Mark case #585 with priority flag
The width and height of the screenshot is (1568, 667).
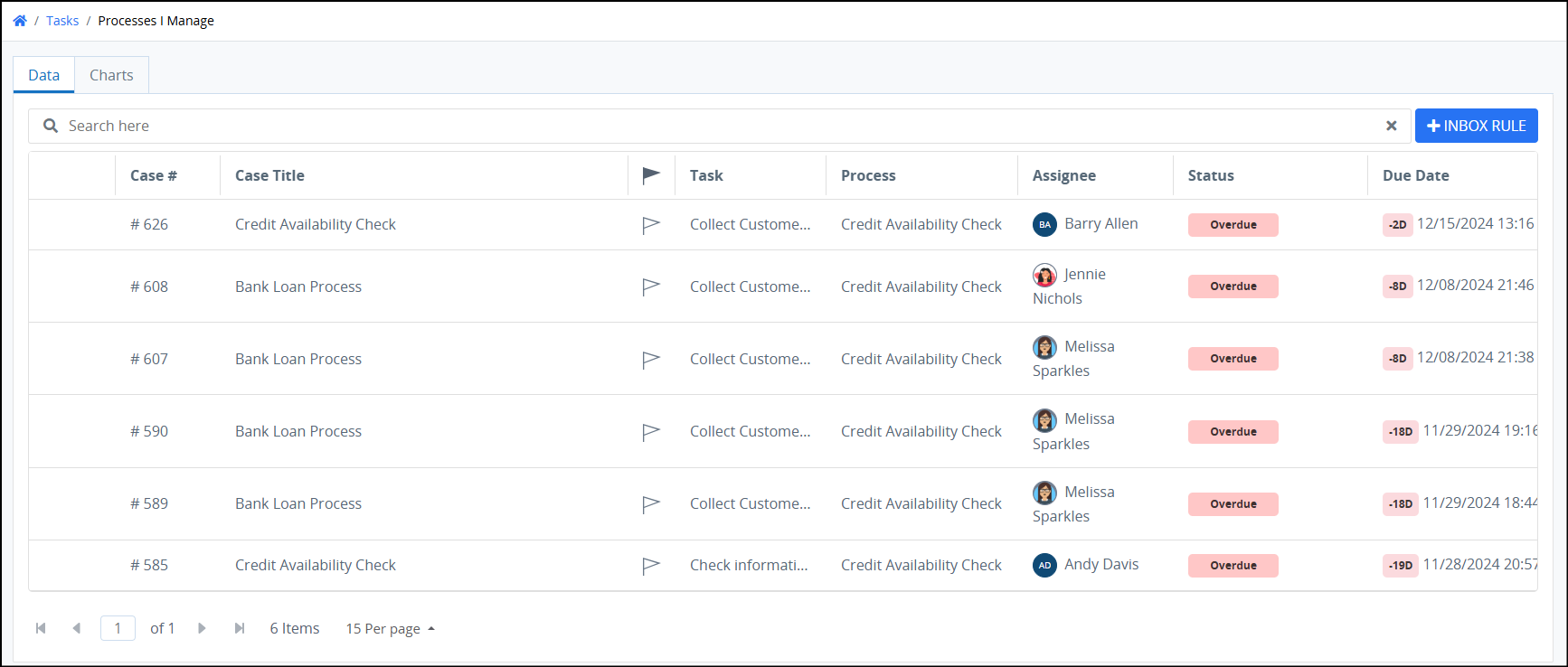(x=651, y=566)
